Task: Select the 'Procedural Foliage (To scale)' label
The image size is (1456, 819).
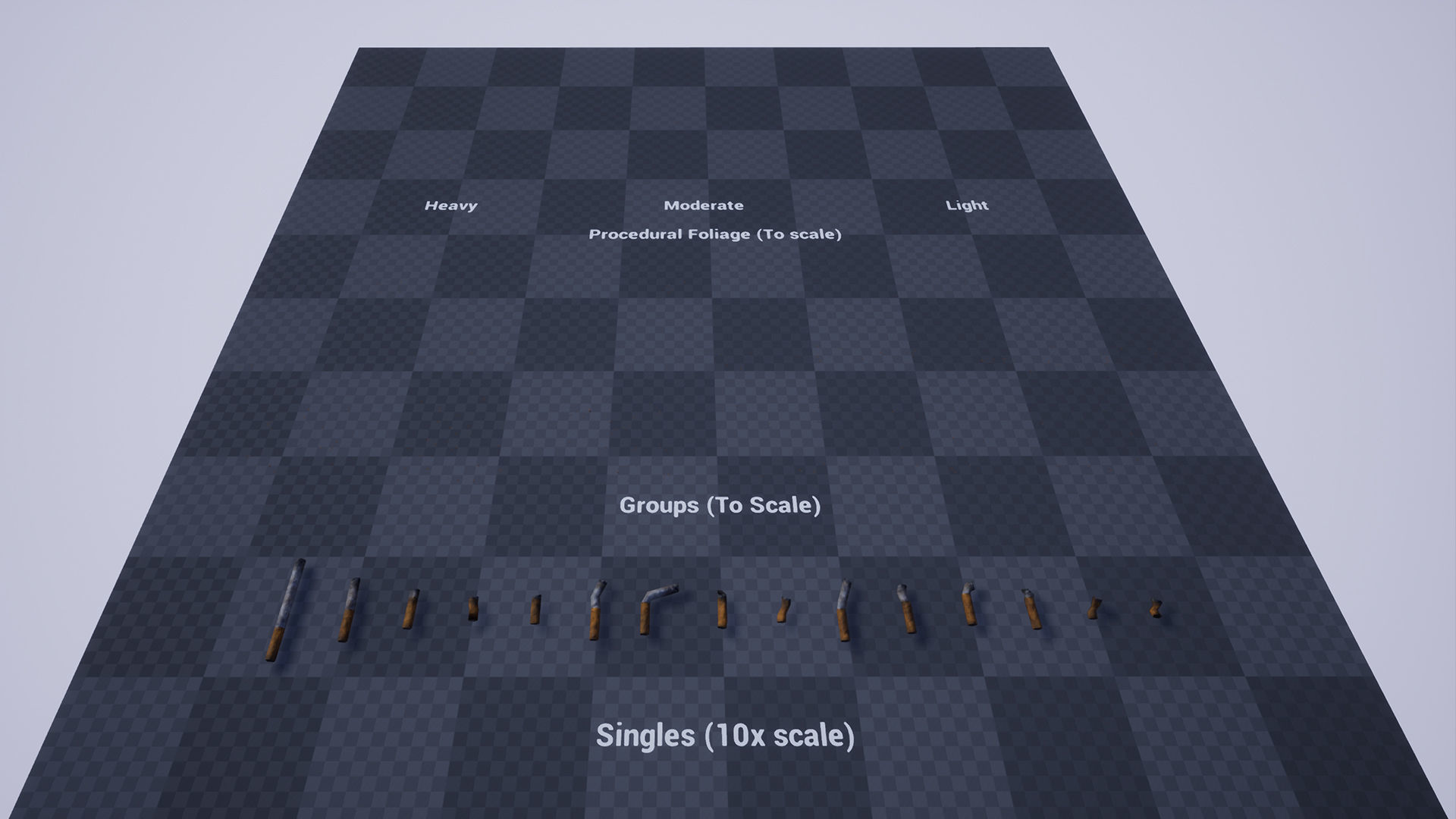Action: point(715,234)
